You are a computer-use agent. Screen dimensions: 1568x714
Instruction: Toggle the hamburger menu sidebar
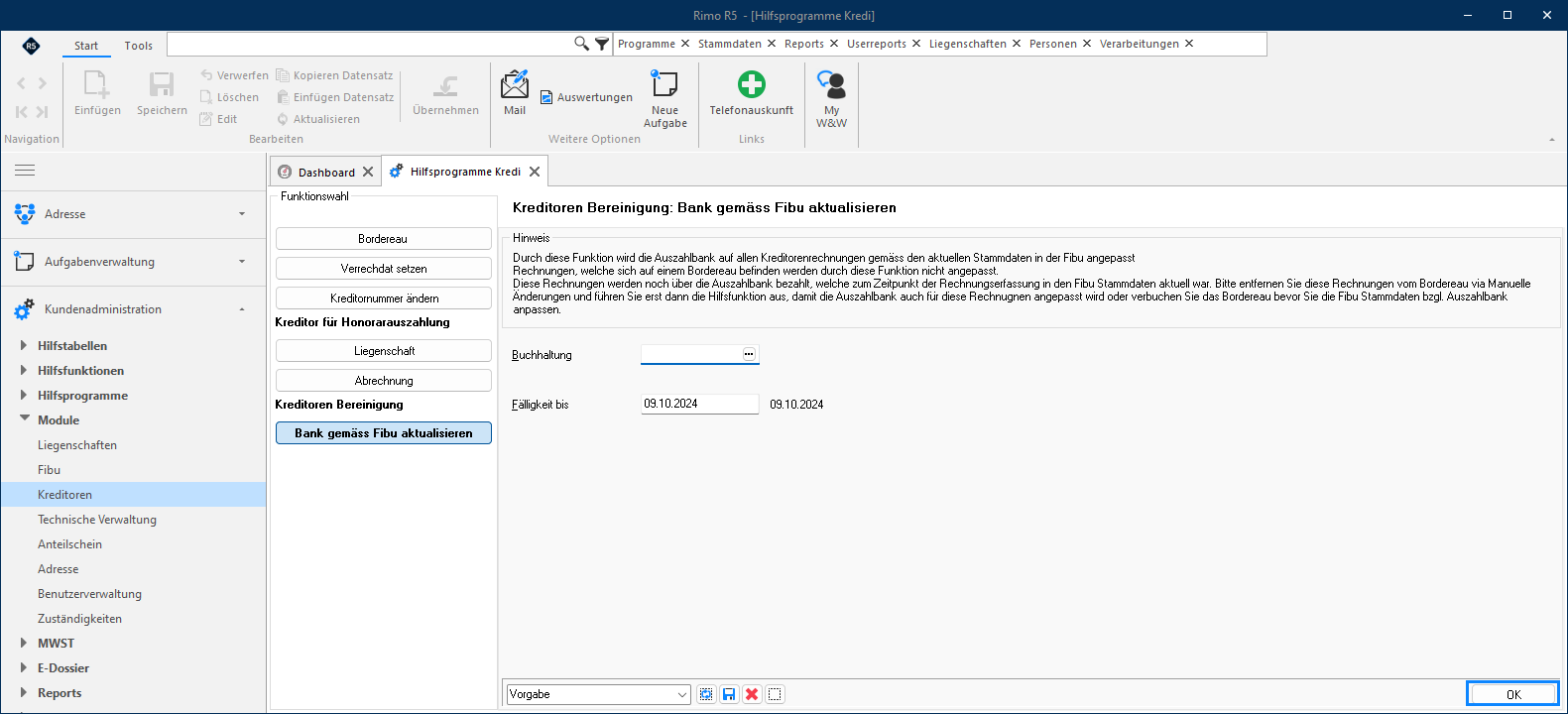click(x=25, y=171)
